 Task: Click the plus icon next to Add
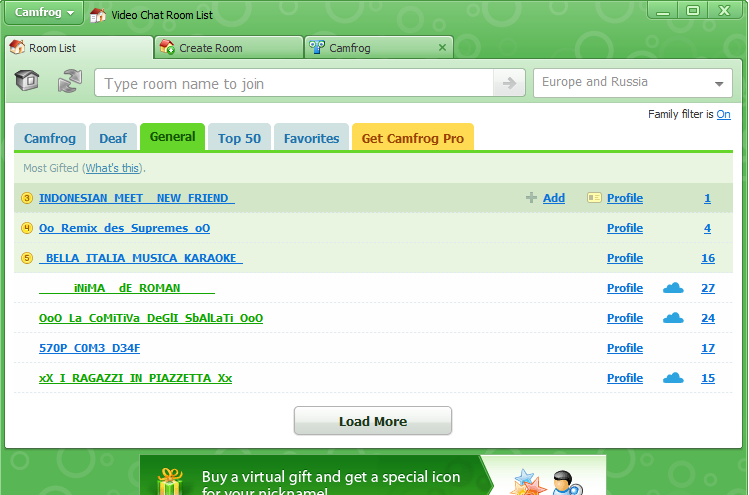[531, 198]
